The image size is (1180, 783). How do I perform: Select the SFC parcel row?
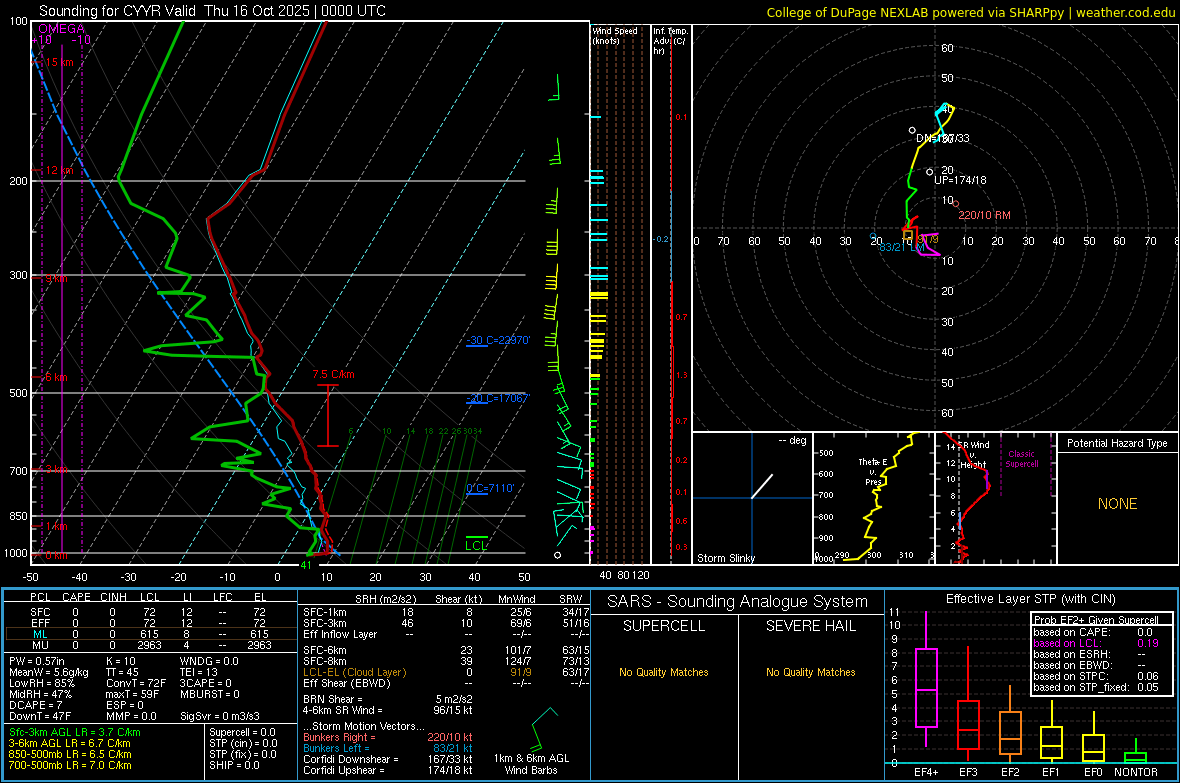point(149,612)
